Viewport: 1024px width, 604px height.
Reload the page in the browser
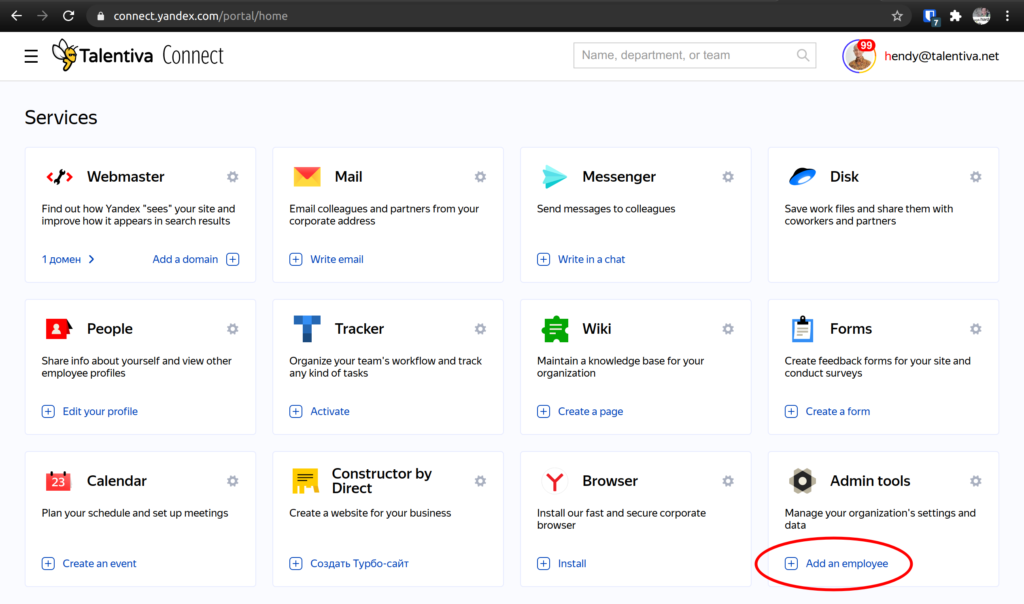(x=69, y=16)
